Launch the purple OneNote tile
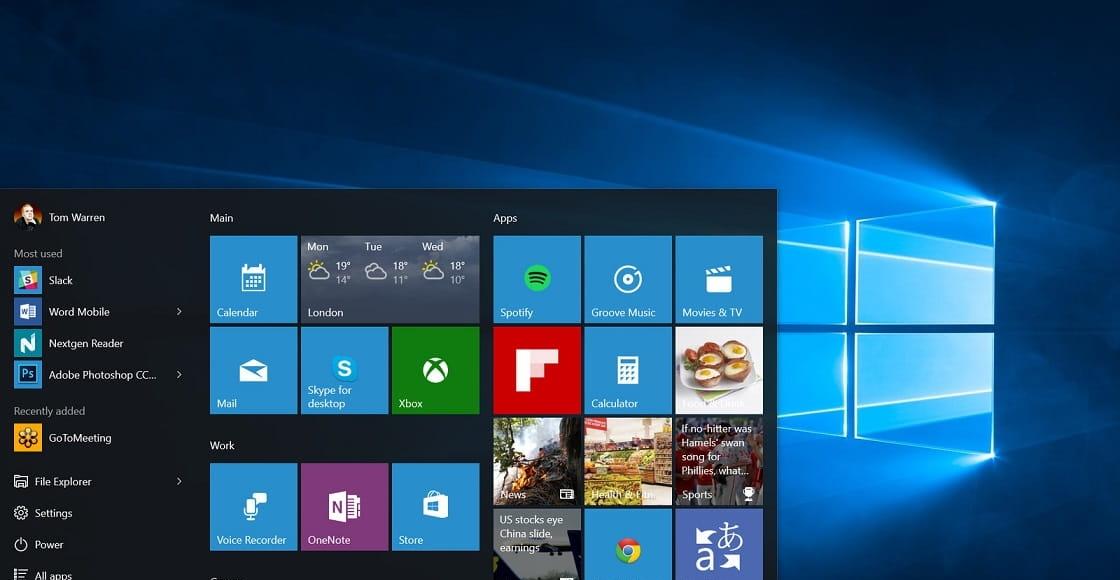The width and height of the screenshot is (1120, 580). (344, 506)
